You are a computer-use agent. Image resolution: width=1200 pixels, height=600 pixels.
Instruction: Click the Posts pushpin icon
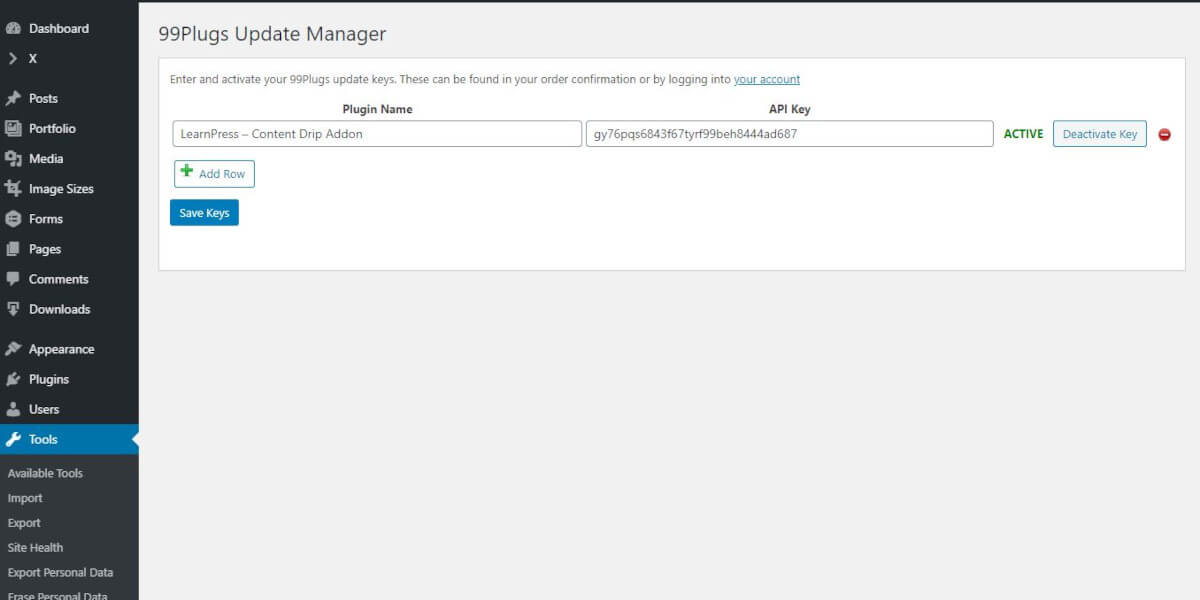pos(13,99)
